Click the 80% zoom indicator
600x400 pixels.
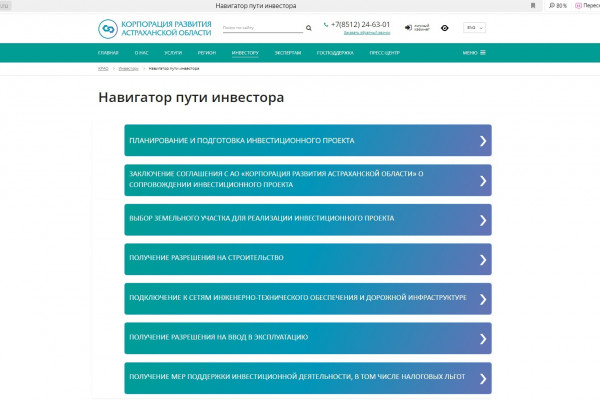tap(558, 5)
